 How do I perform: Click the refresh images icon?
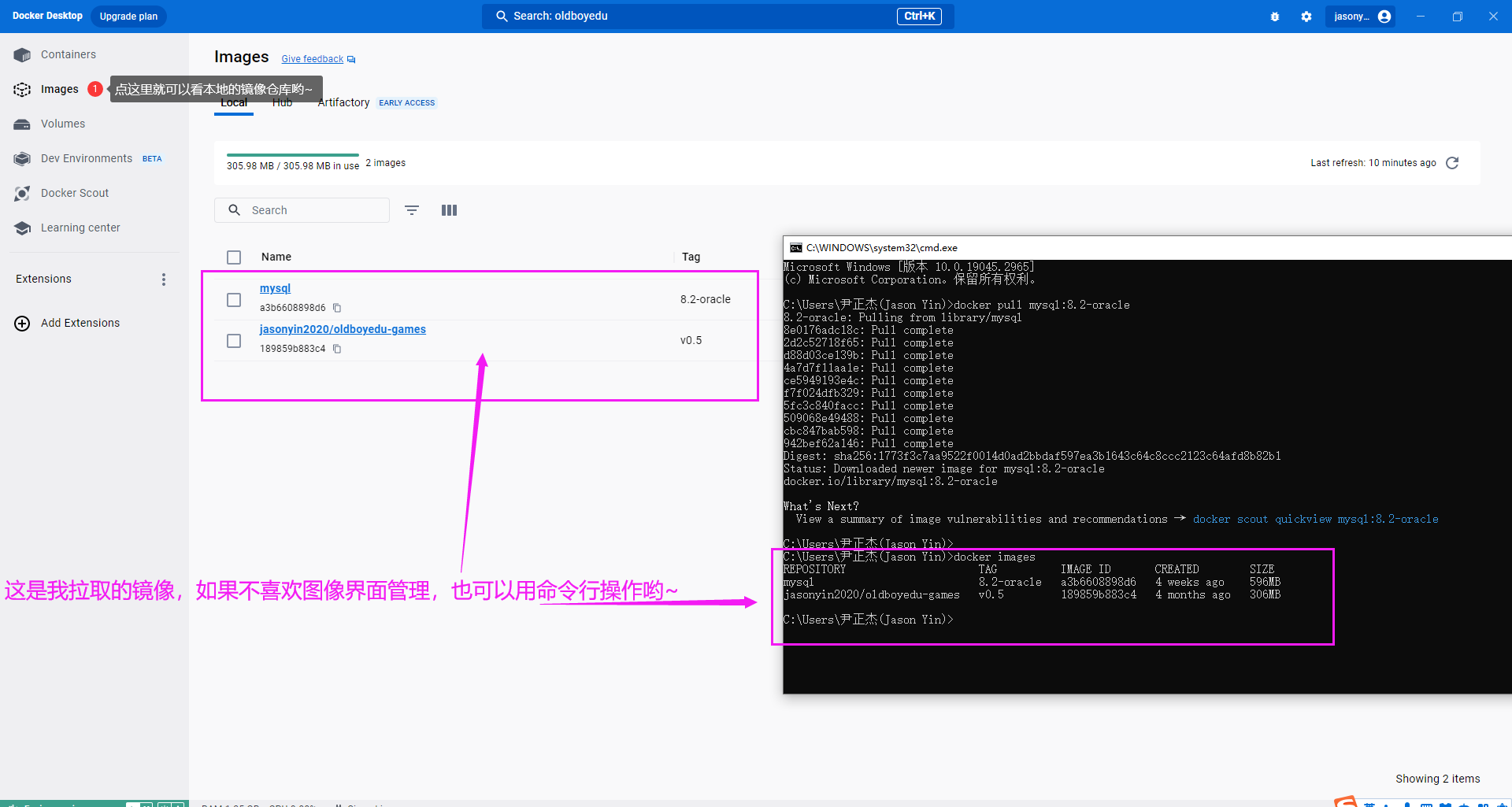[1452, 163]
